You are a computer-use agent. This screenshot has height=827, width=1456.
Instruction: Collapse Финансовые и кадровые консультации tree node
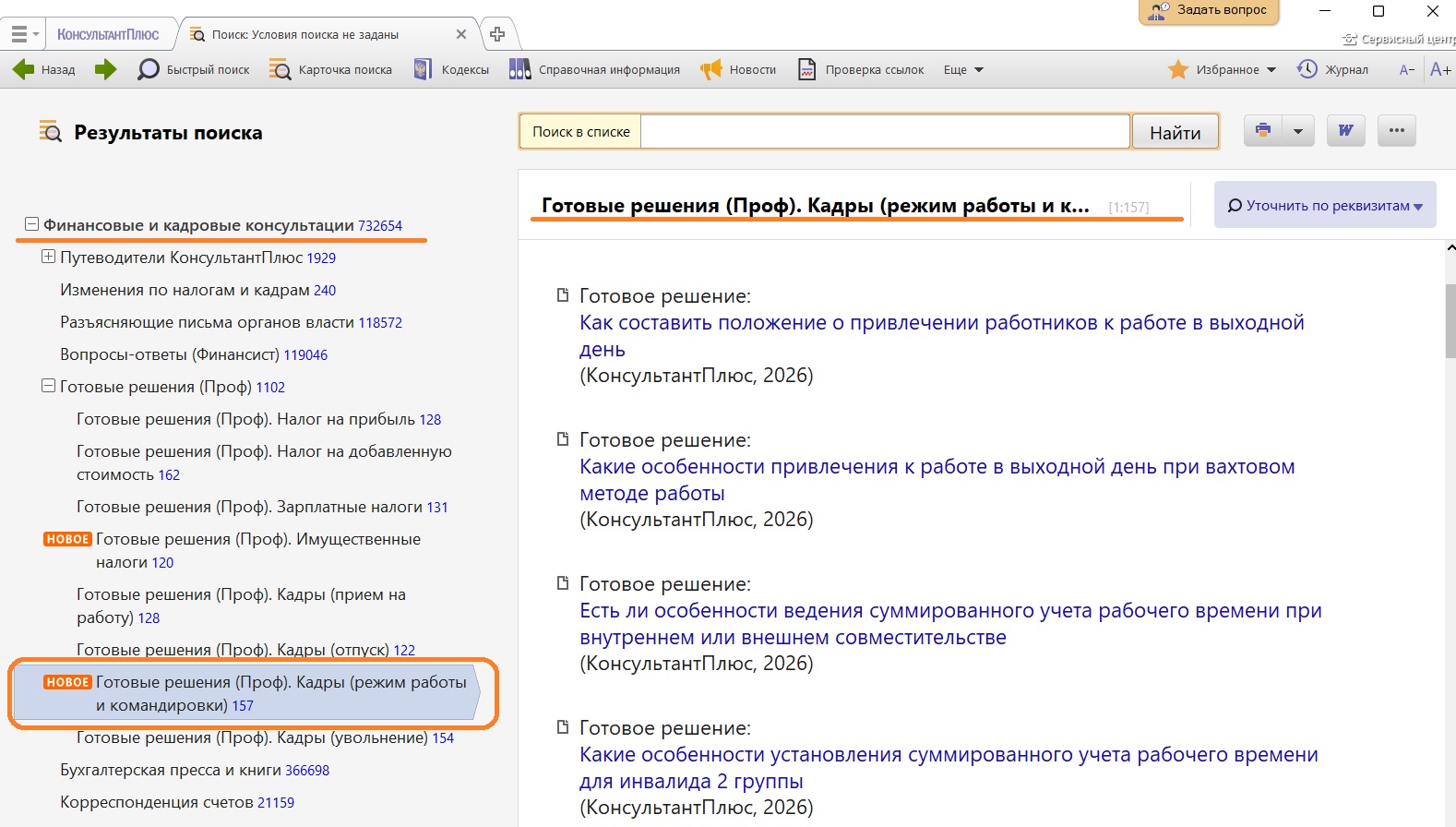point(31,224)
